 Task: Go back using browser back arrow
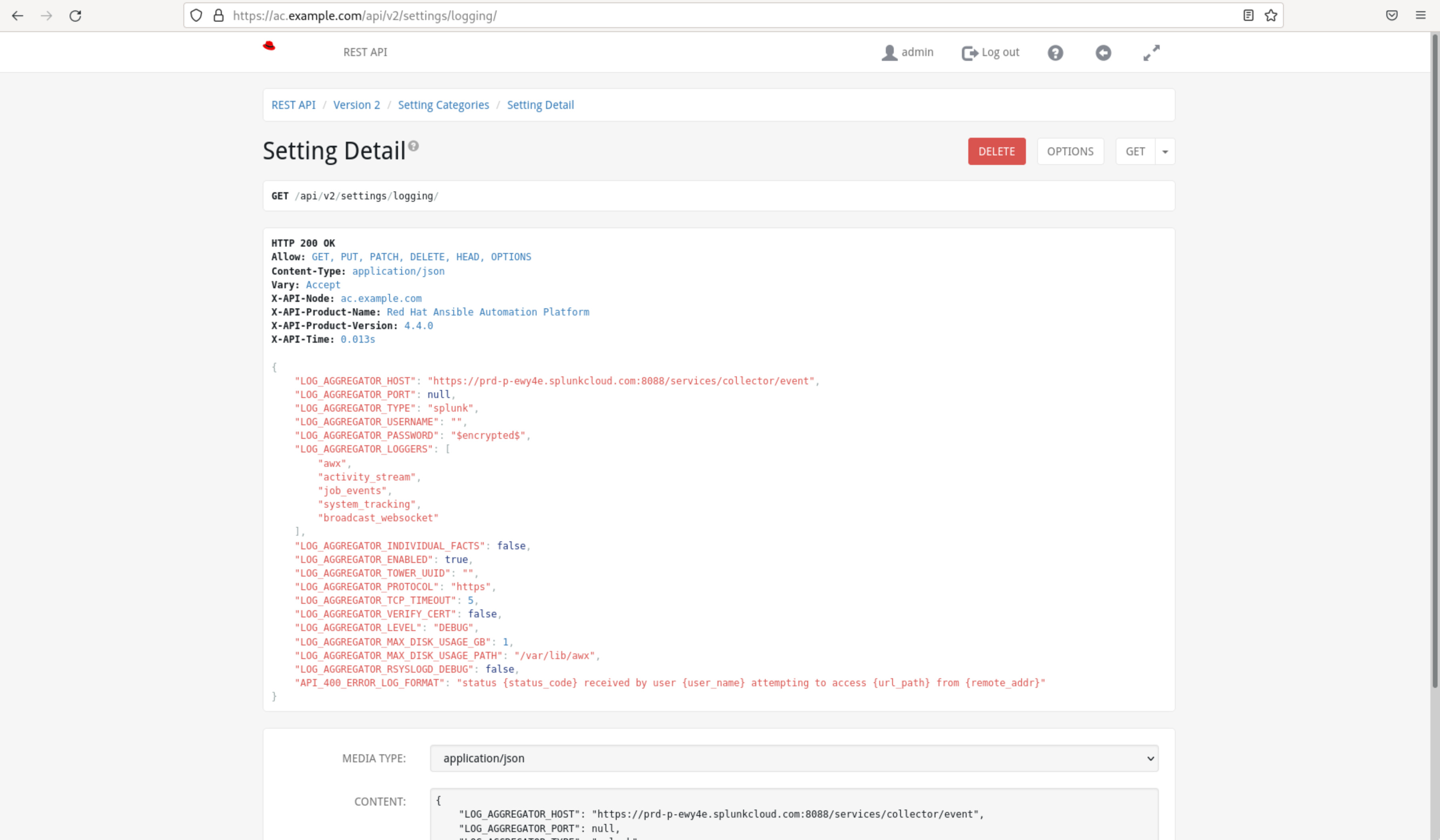18,16
